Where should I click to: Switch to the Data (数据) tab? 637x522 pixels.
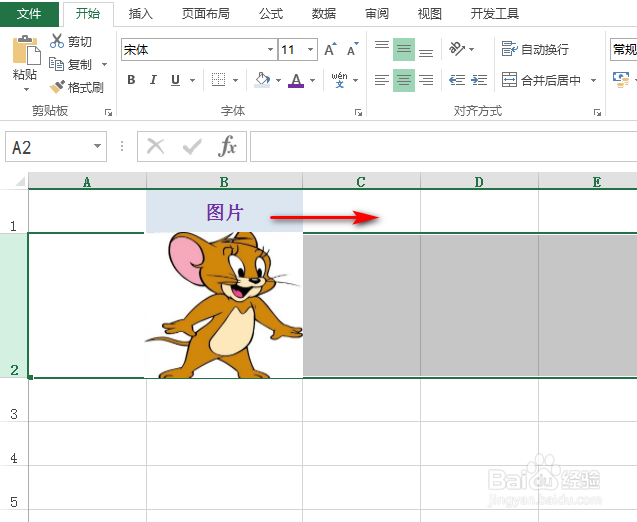coord(324,14)
